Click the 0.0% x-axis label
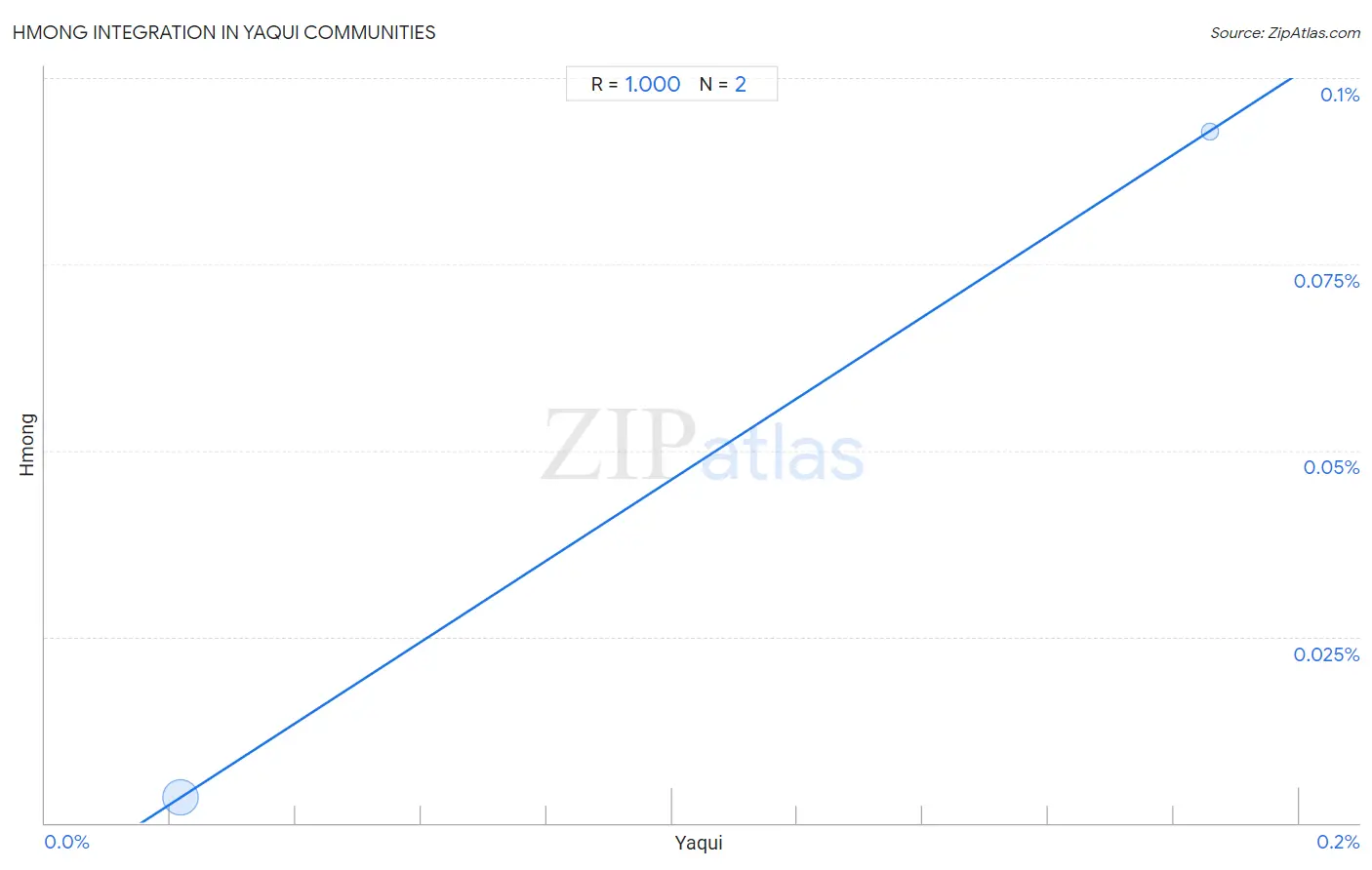1372x870 pixels. [x=67, y=842]
